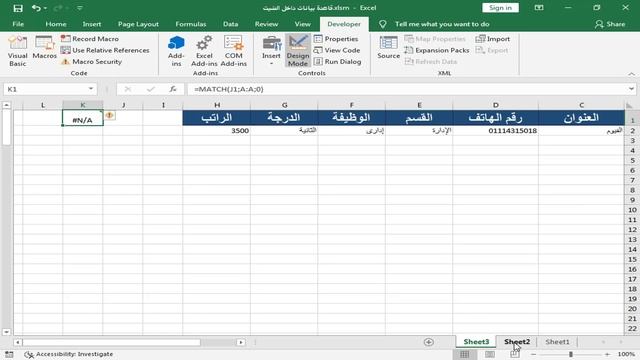Click the zoom slider handle
Image resolution: width=640 pixels, height=360 pixels.
click(x=571, y=354)
